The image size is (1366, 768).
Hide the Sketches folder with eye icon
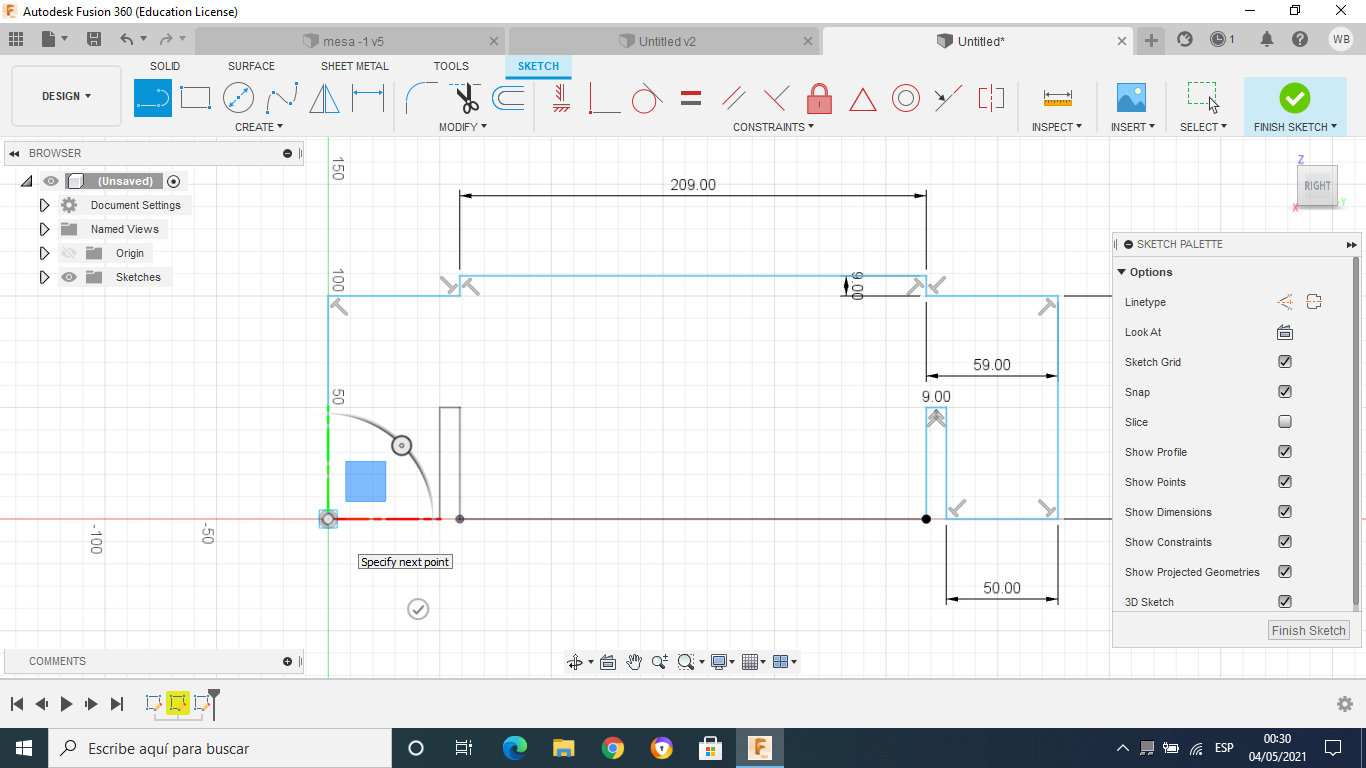[x=69, y=277]
